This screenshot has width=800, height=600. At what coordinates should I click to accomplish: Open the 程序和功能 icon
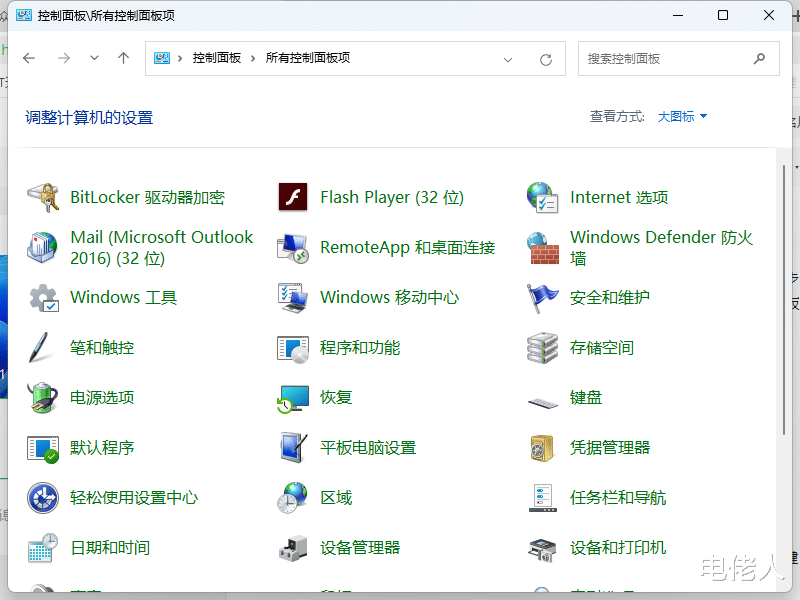(x=293, y=349)
